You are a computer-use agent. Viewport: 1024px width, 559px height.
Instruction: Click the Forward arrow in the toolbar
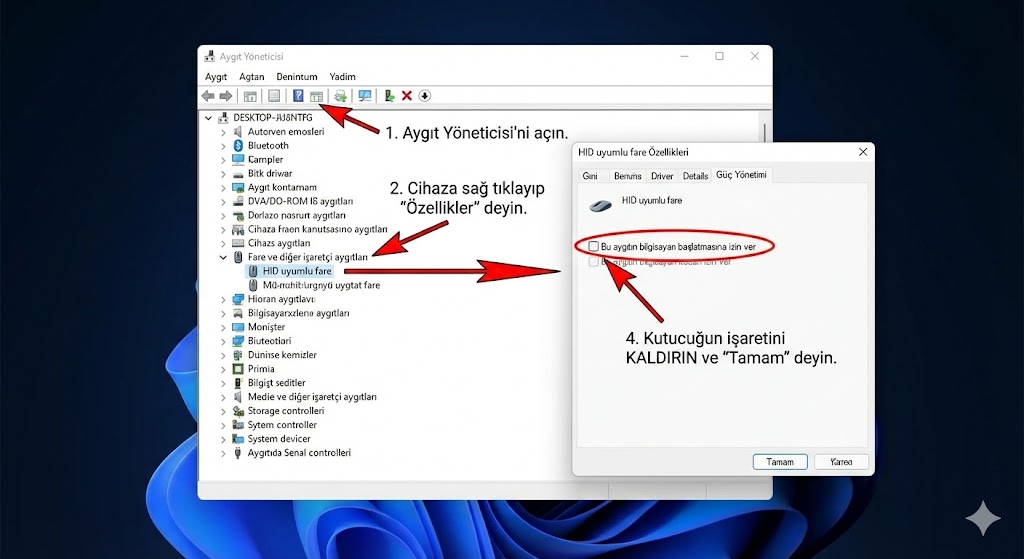click(226, 96)
